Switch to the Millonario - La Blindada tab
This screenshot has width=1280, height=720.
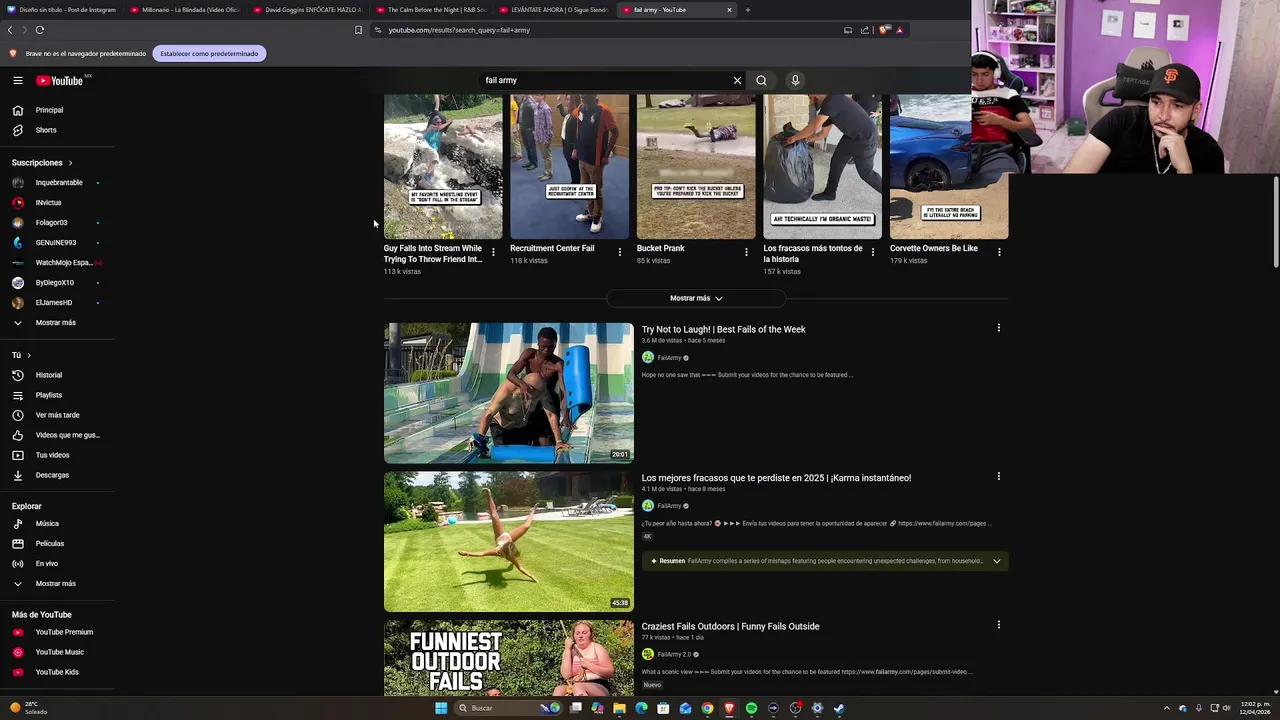tap(184, 10)
